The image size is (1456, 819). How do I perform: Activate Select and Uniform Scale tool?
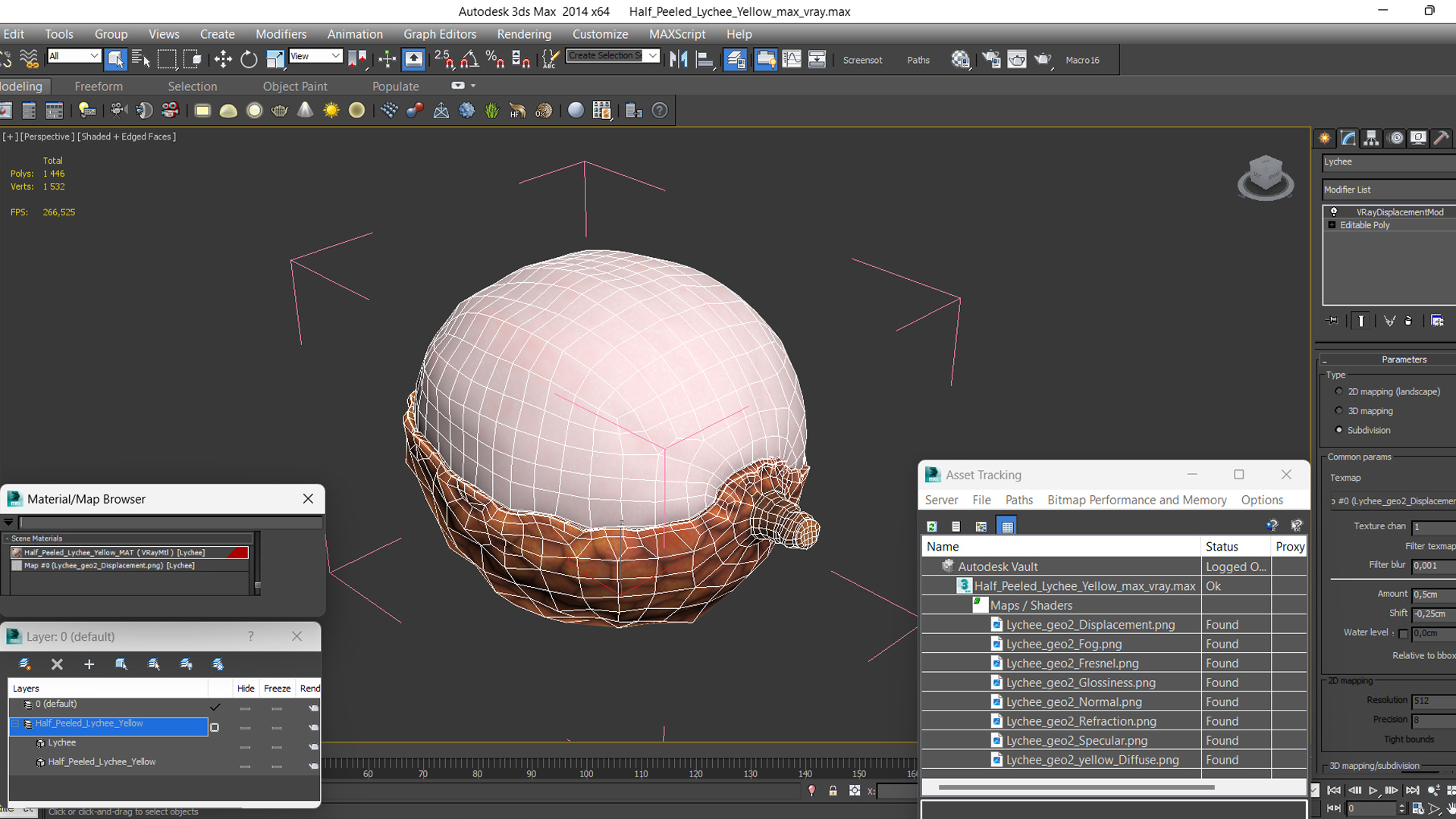point(275,59)
